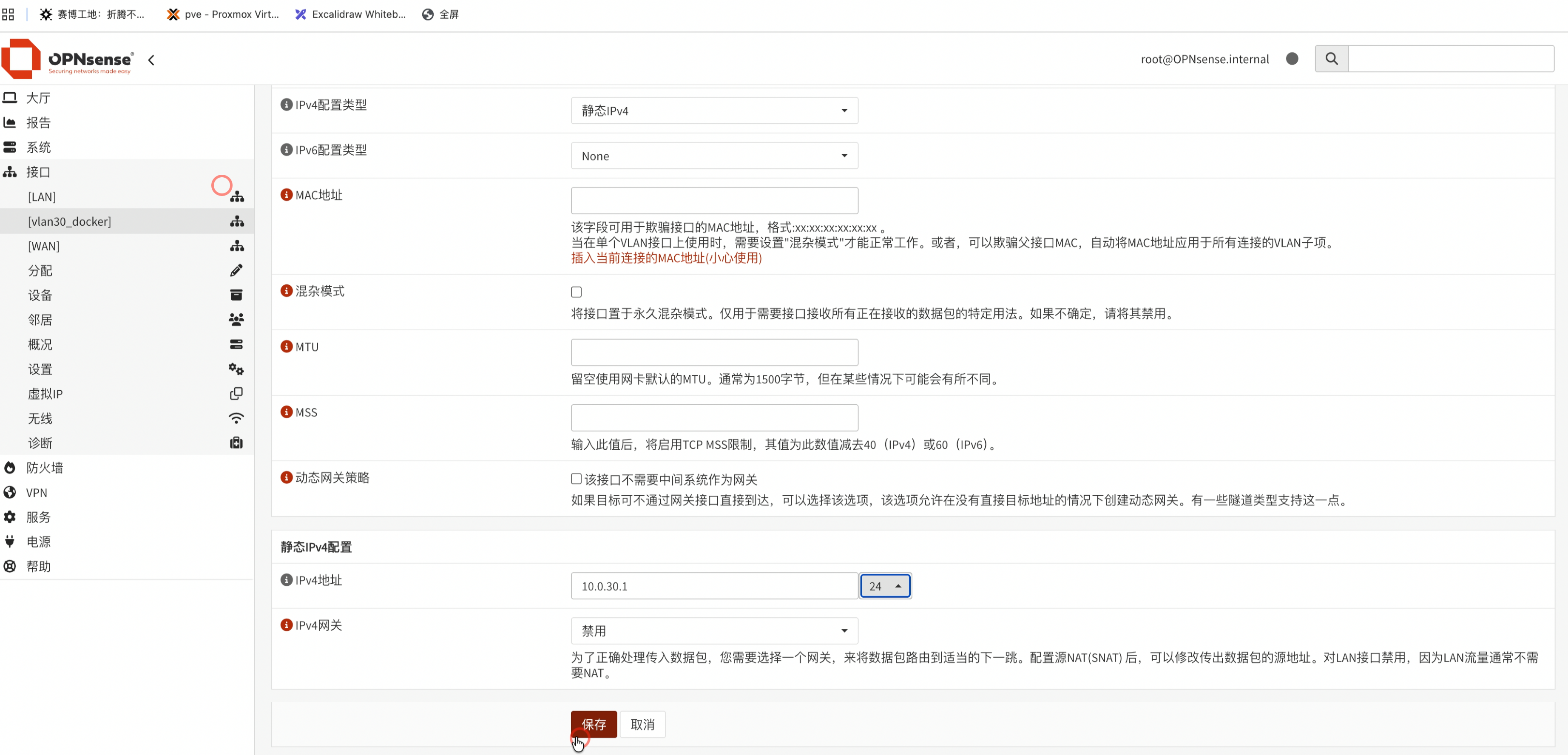Click the MTU input field

click(714, 352)
